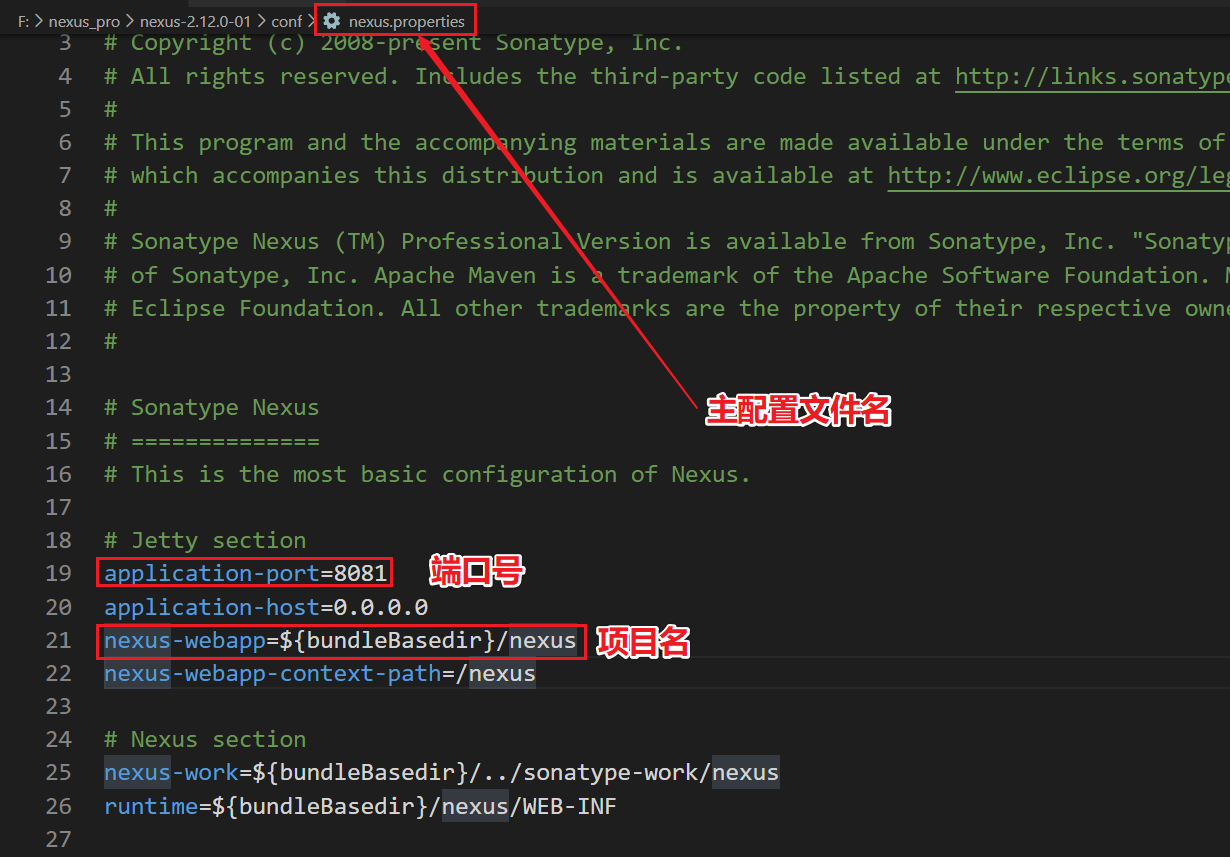Click line number 19 in the gutter
The height and width of the screenshot is (857, 1230).
coord(59,573)
